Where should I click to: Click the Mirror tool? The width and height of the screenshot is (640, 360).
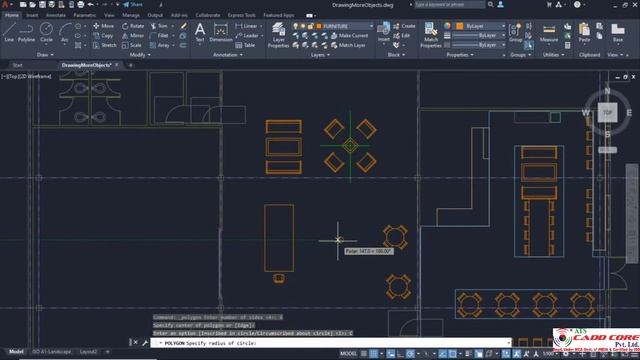pos(133,36)
